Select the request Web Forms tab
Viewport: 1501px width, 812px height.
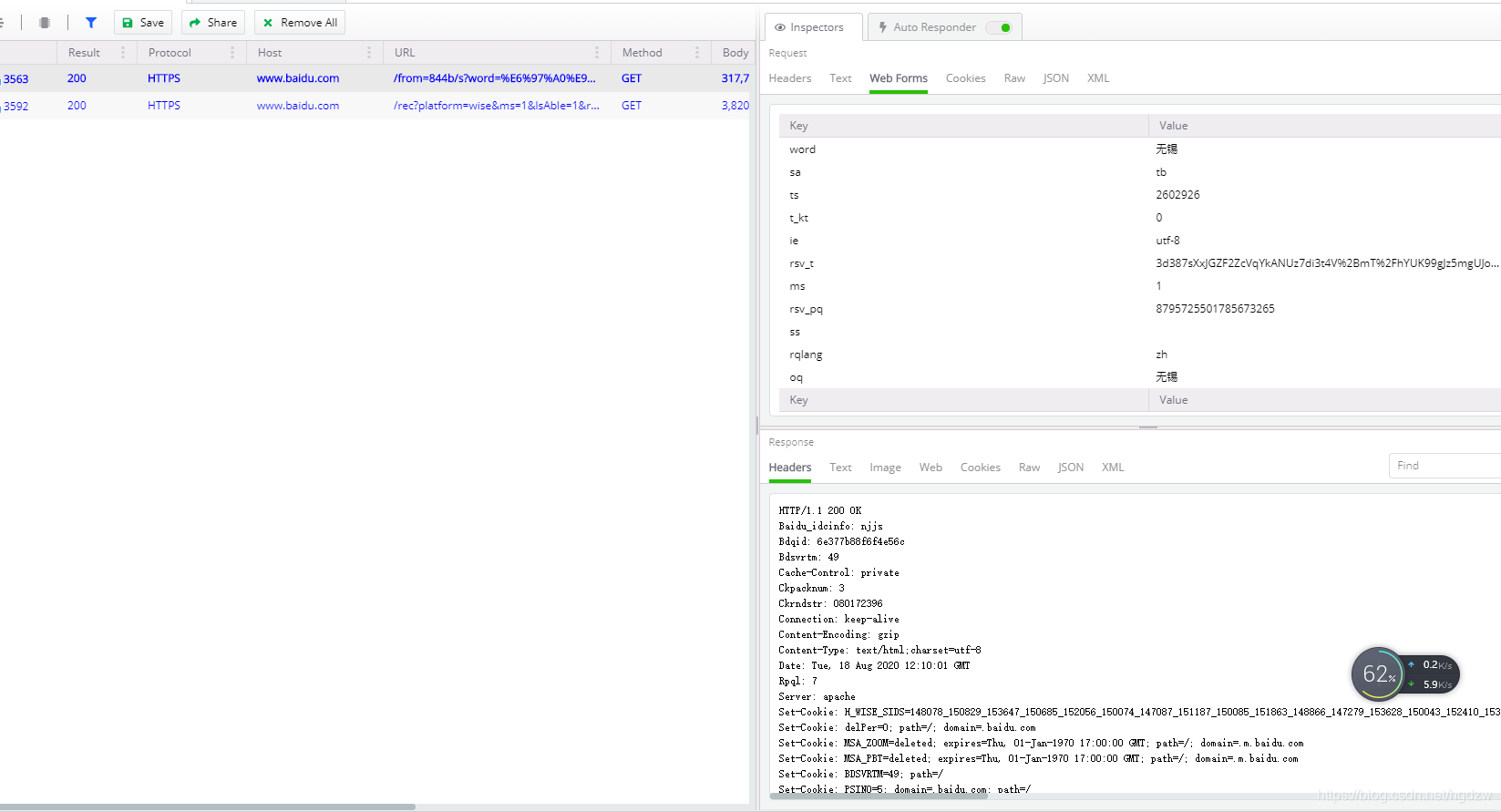point(899,78)
